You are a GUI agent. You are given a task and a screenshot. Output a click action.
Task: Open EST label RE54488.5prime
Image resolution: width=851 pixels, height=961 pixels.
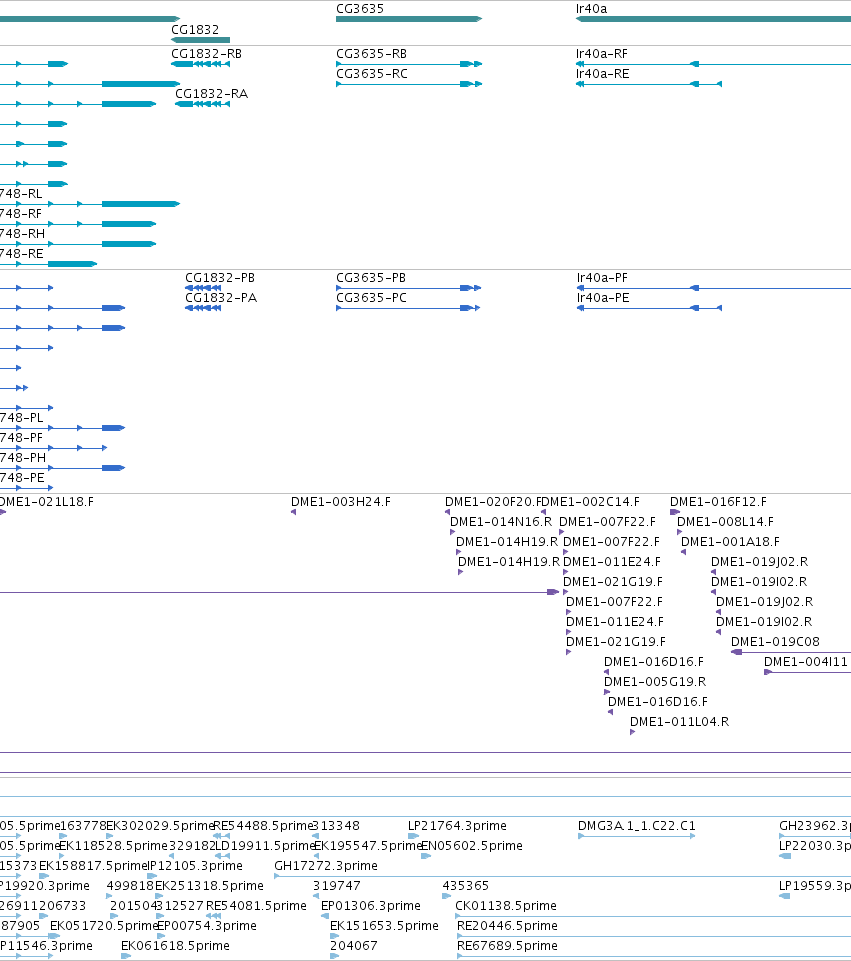[263, 826]
